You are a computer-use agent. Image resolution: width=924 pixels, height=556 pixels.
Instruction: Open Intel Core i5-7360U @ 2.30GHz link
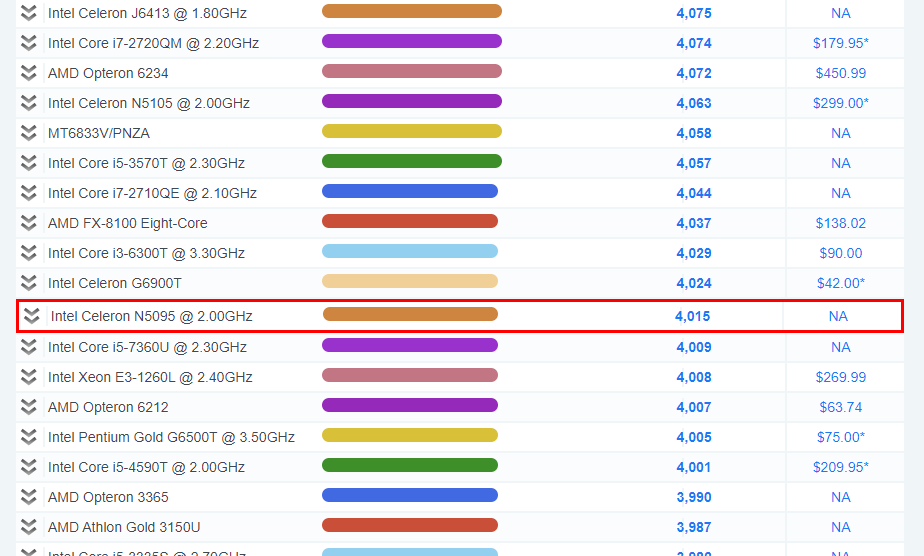[x=147, y=347]
